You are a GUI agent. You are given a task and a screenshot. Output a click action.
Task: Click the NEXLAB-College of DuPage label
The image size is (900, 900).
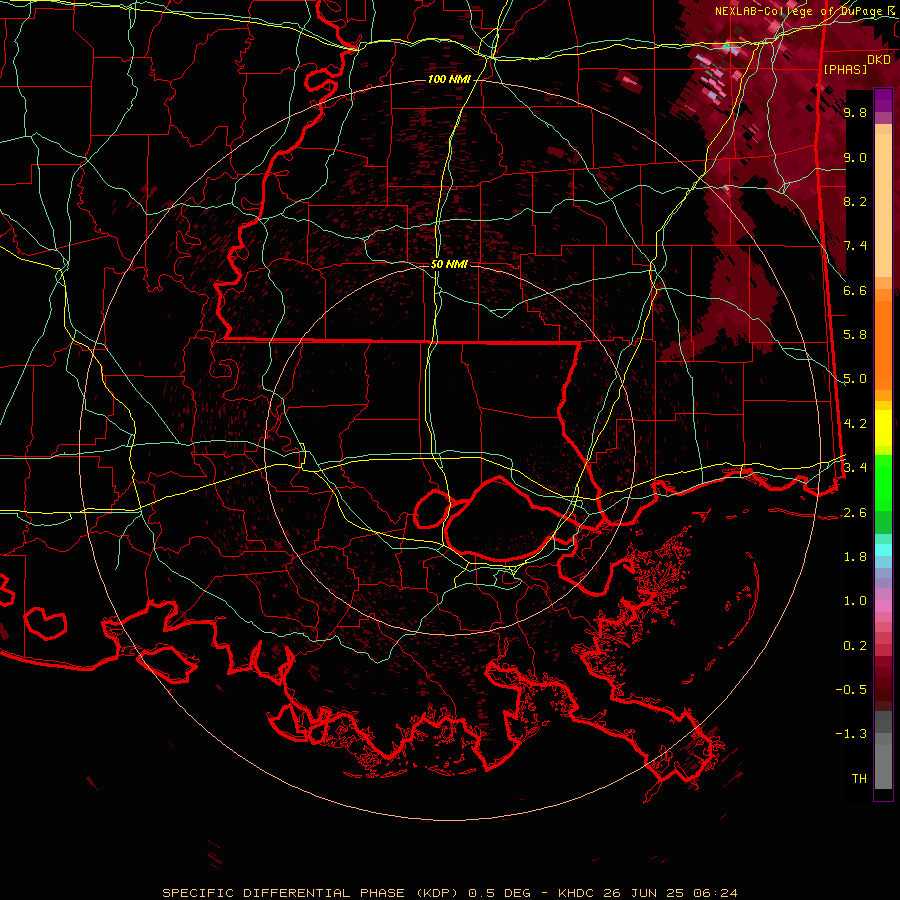point(800,11)
